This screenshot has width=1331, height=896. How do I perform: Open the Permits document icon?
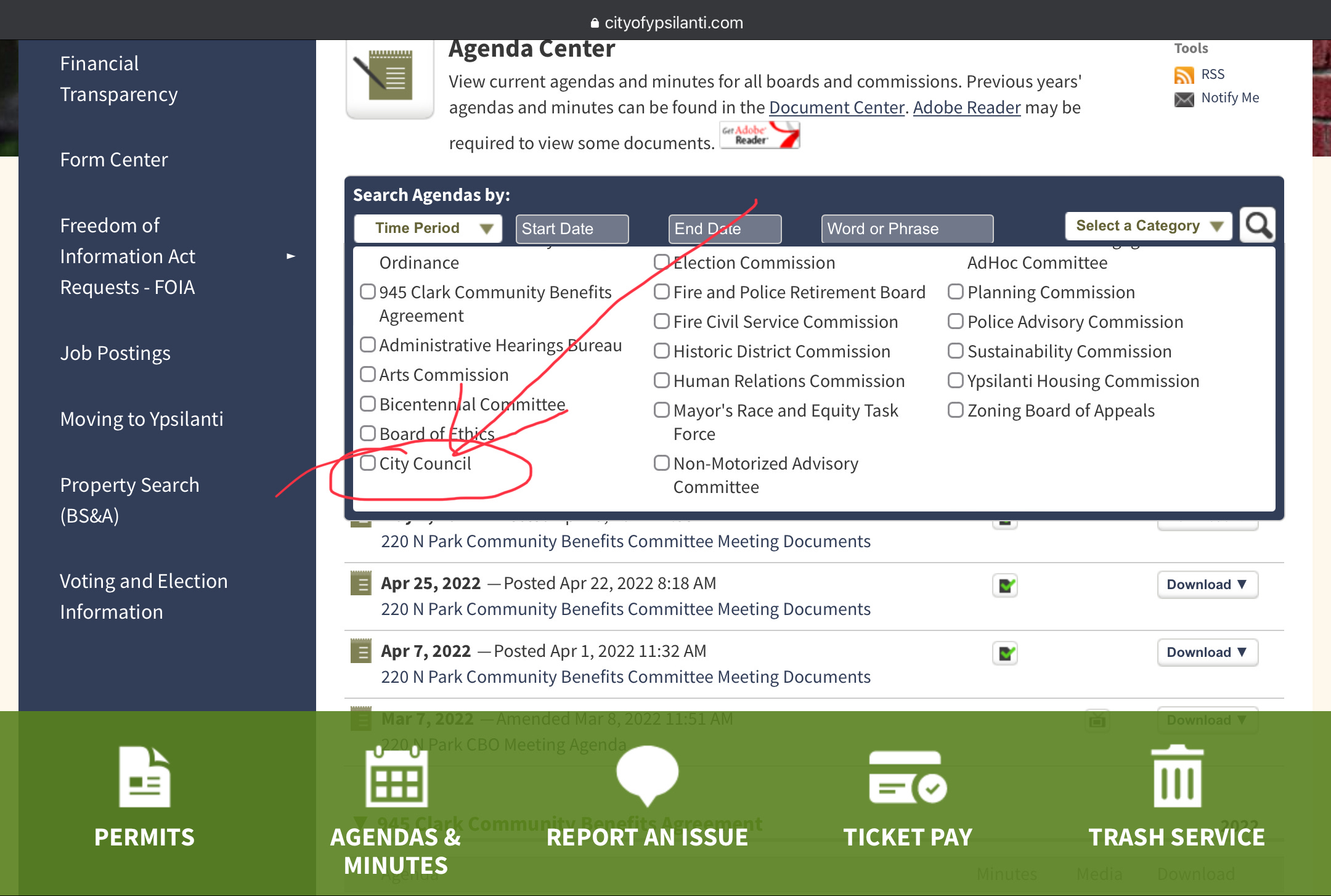144,776
